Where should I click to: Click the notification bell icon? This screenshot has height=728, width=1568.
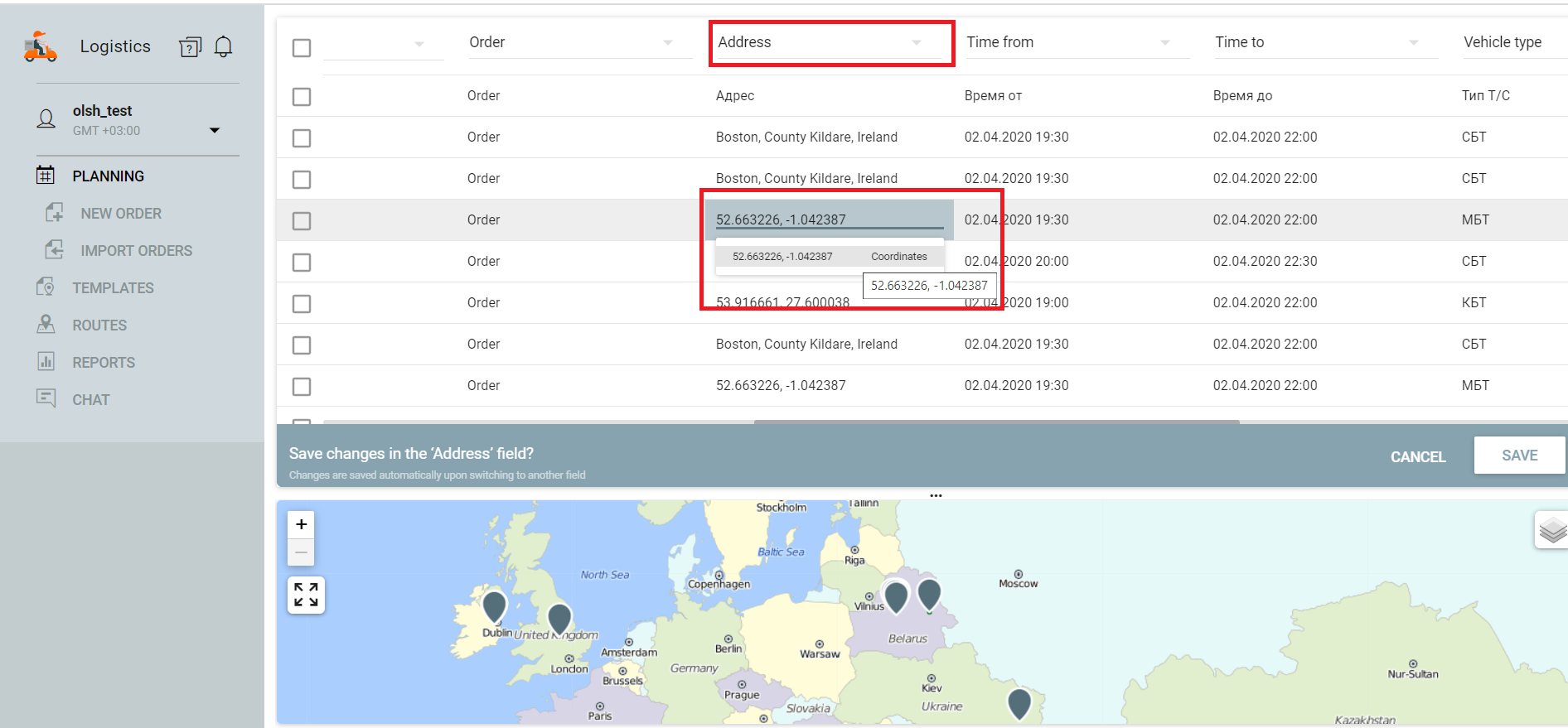(223, 46)
